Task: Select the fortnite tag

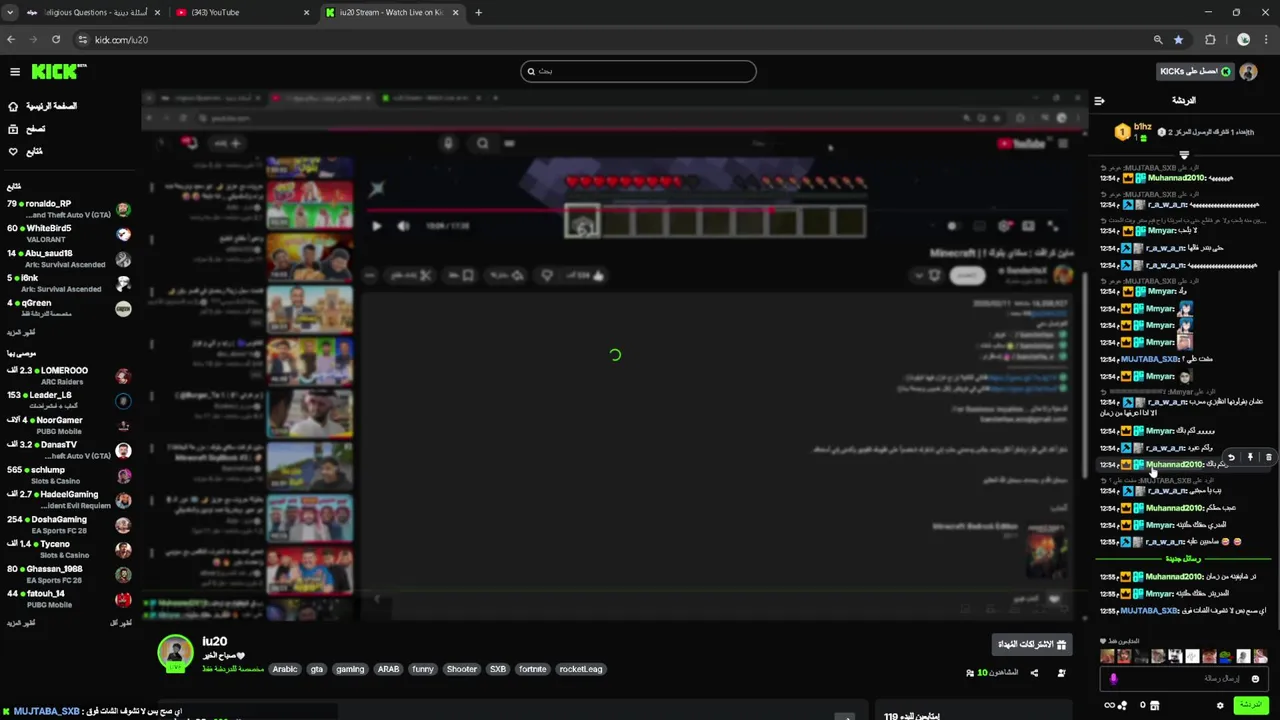Action: point(533,669)
